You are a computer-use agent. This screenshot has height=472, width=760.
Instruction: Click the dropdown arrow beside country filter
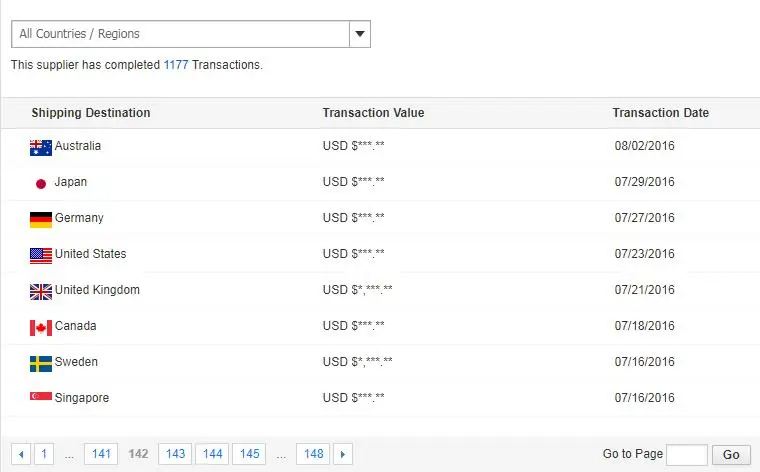pos(360,34)
